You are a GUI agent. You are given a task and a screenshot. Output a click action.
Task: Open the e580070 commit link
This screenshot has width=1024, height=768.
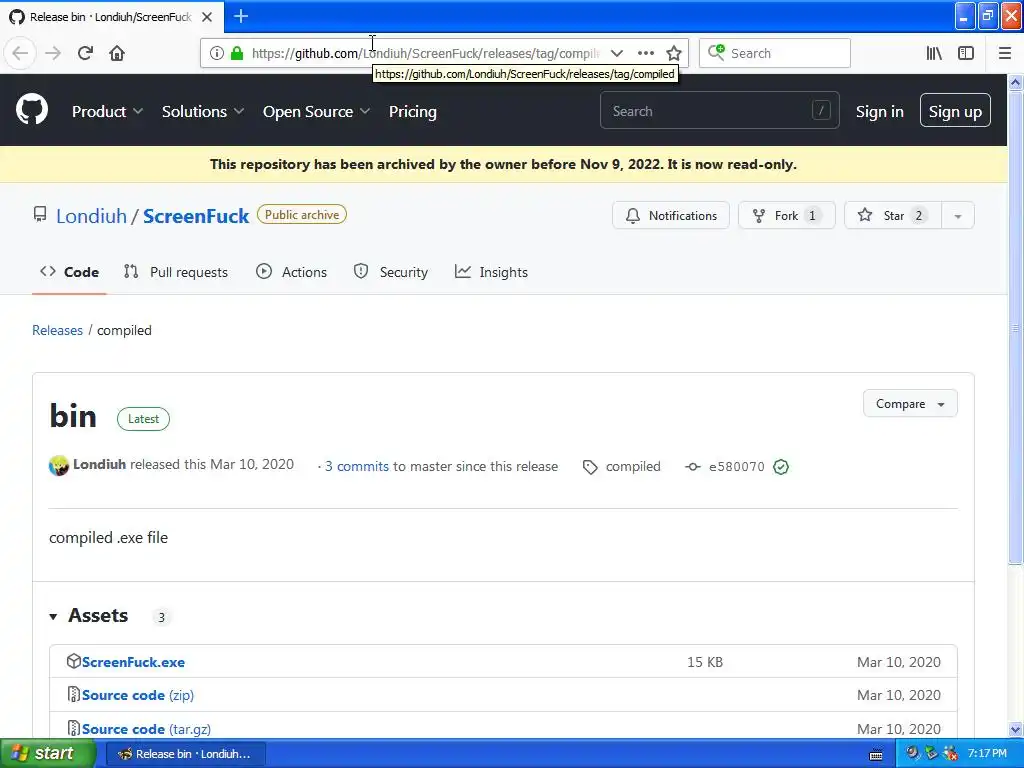pyautogui.click(x=737, y=467)
